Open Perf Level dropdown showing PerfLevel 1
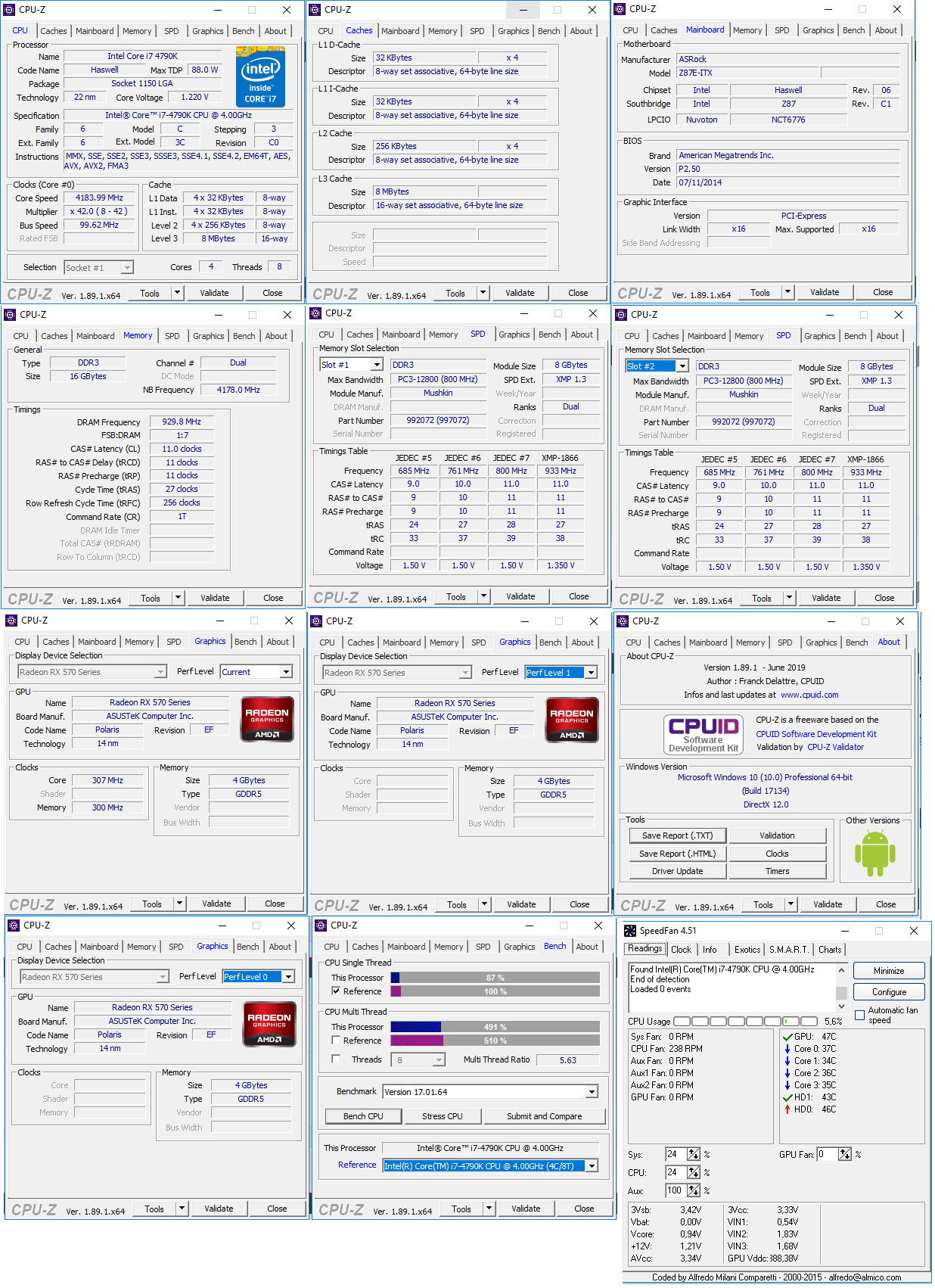 pos(591,673)
